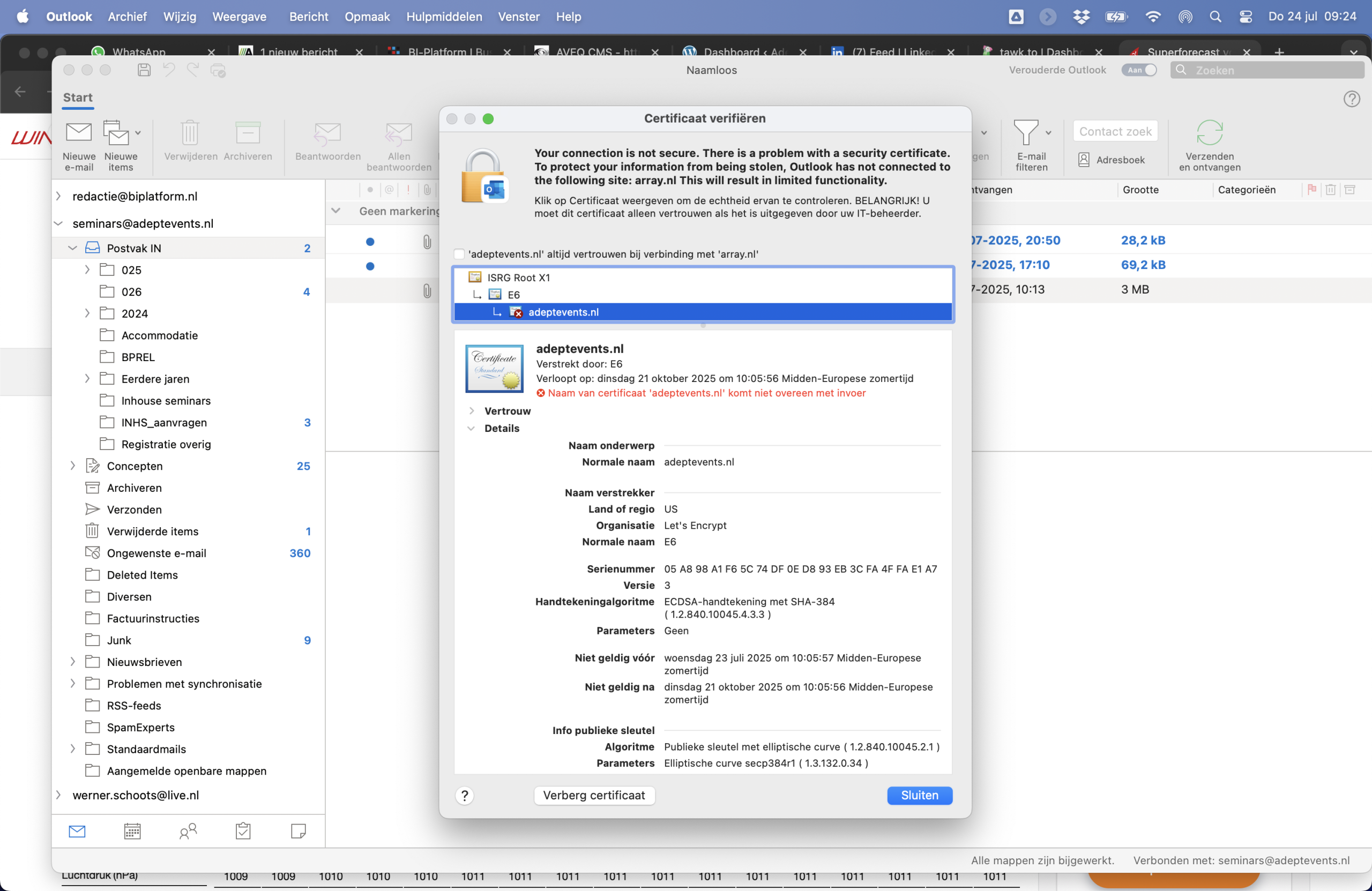This screenshot has width=1372, height=891.
Task: Switch to the People contacts icon
Action: point(188,830)
